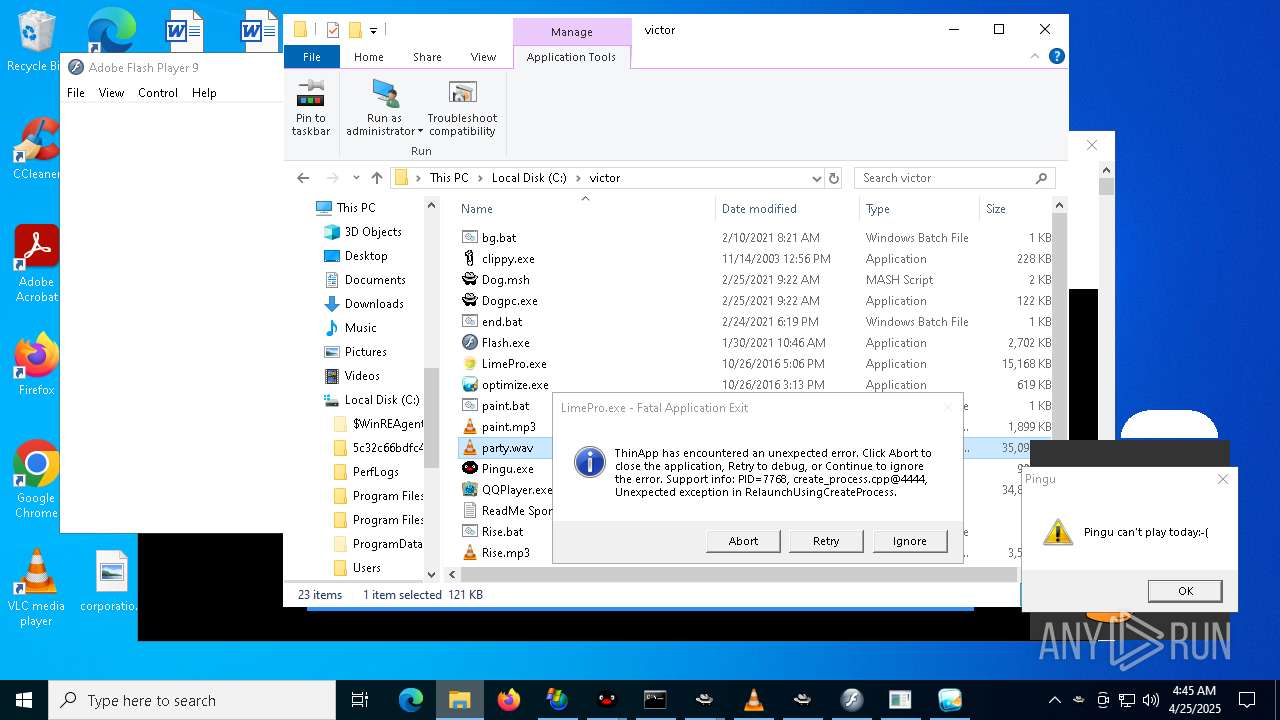Refresh the victor folder view
Screen dimensions: 1280x720
[834, 178]
